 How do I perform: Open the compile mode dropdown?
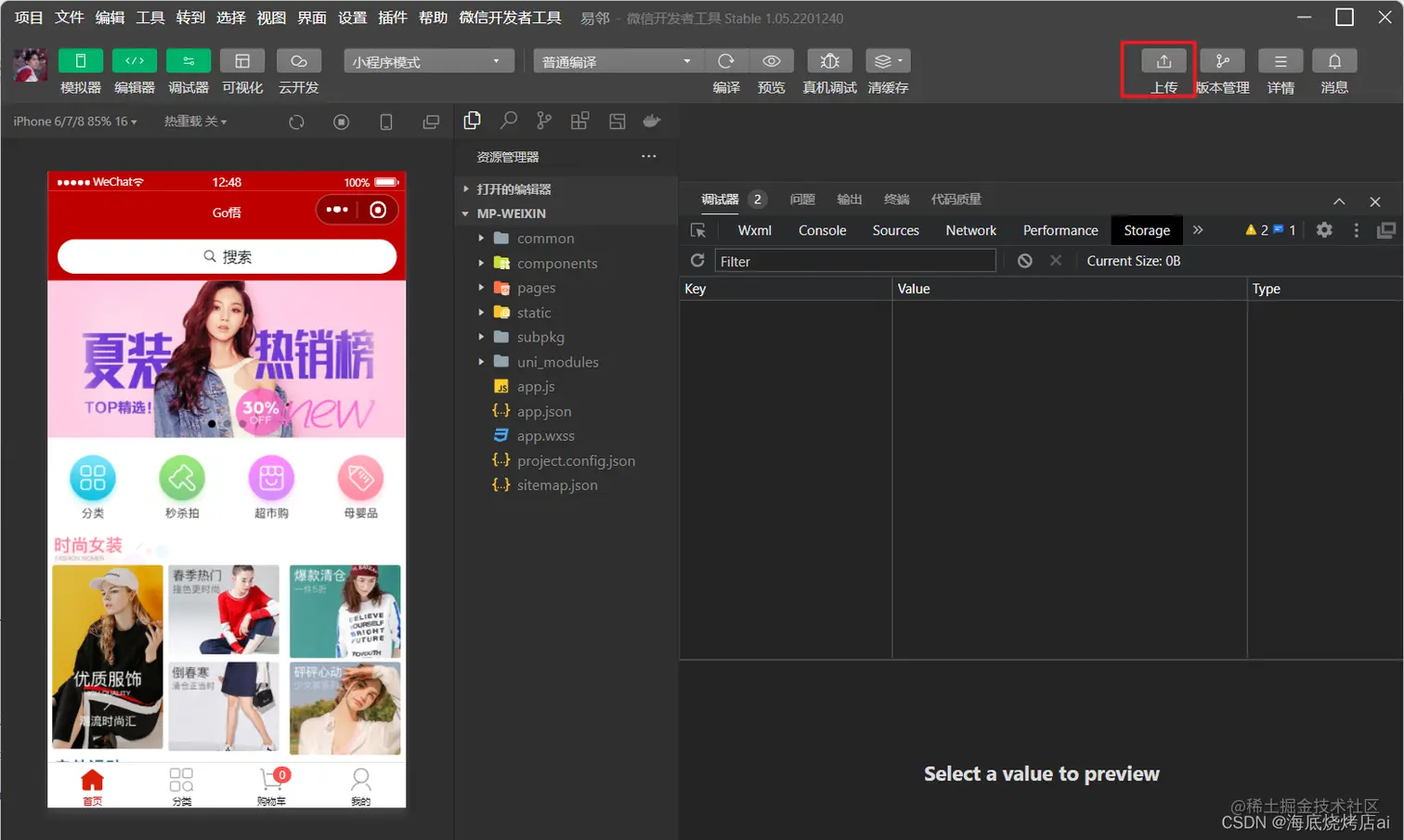617,61
